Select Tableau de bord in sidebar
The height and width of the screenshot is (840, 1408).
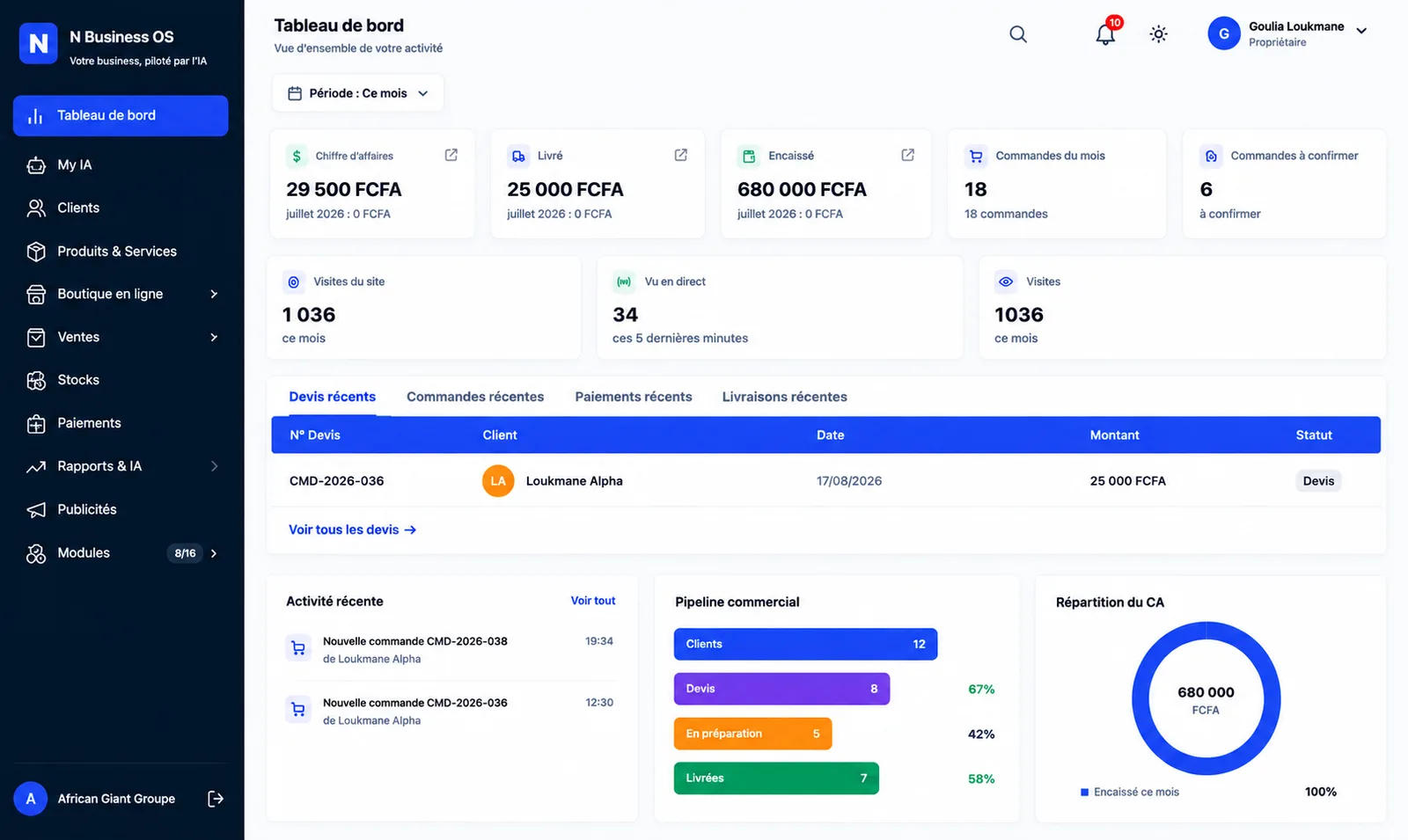click(x=121, y=115)
